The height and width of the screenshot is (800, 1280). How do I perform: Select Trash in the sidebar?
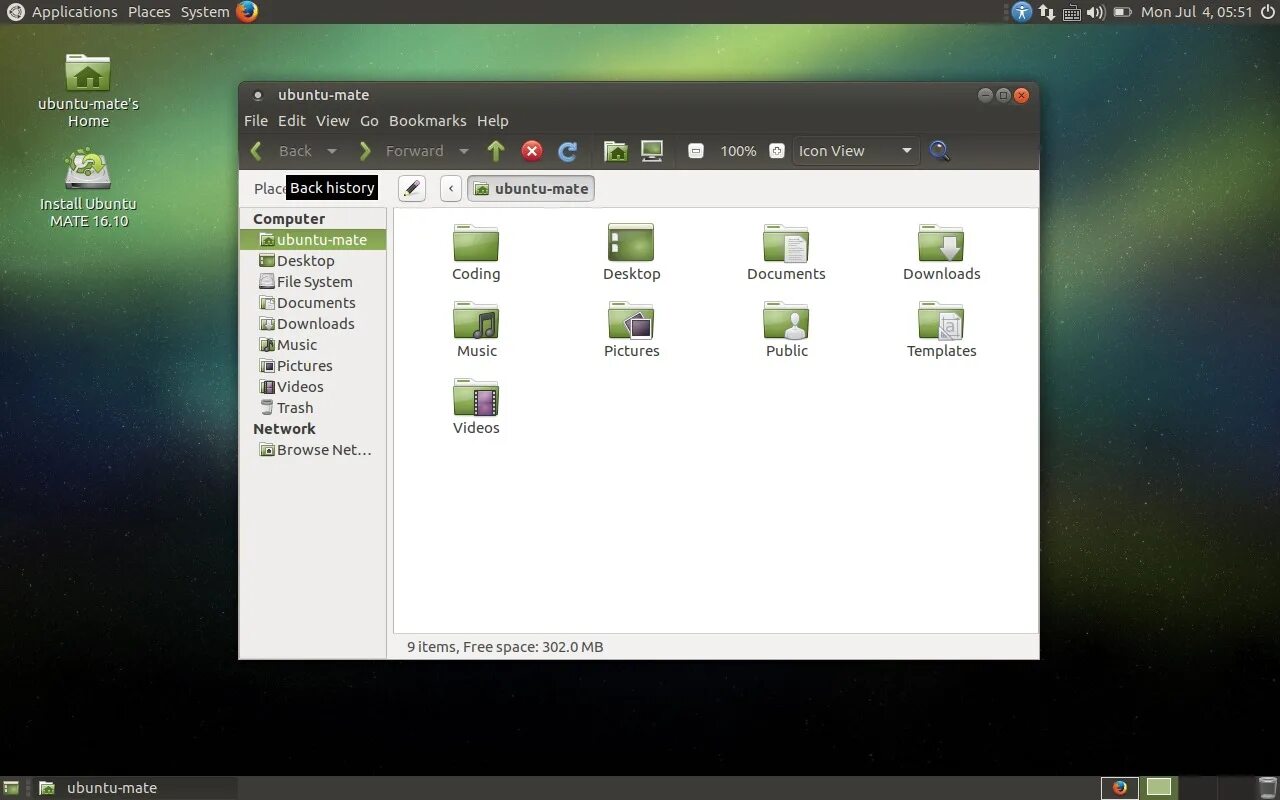(313, 408)
